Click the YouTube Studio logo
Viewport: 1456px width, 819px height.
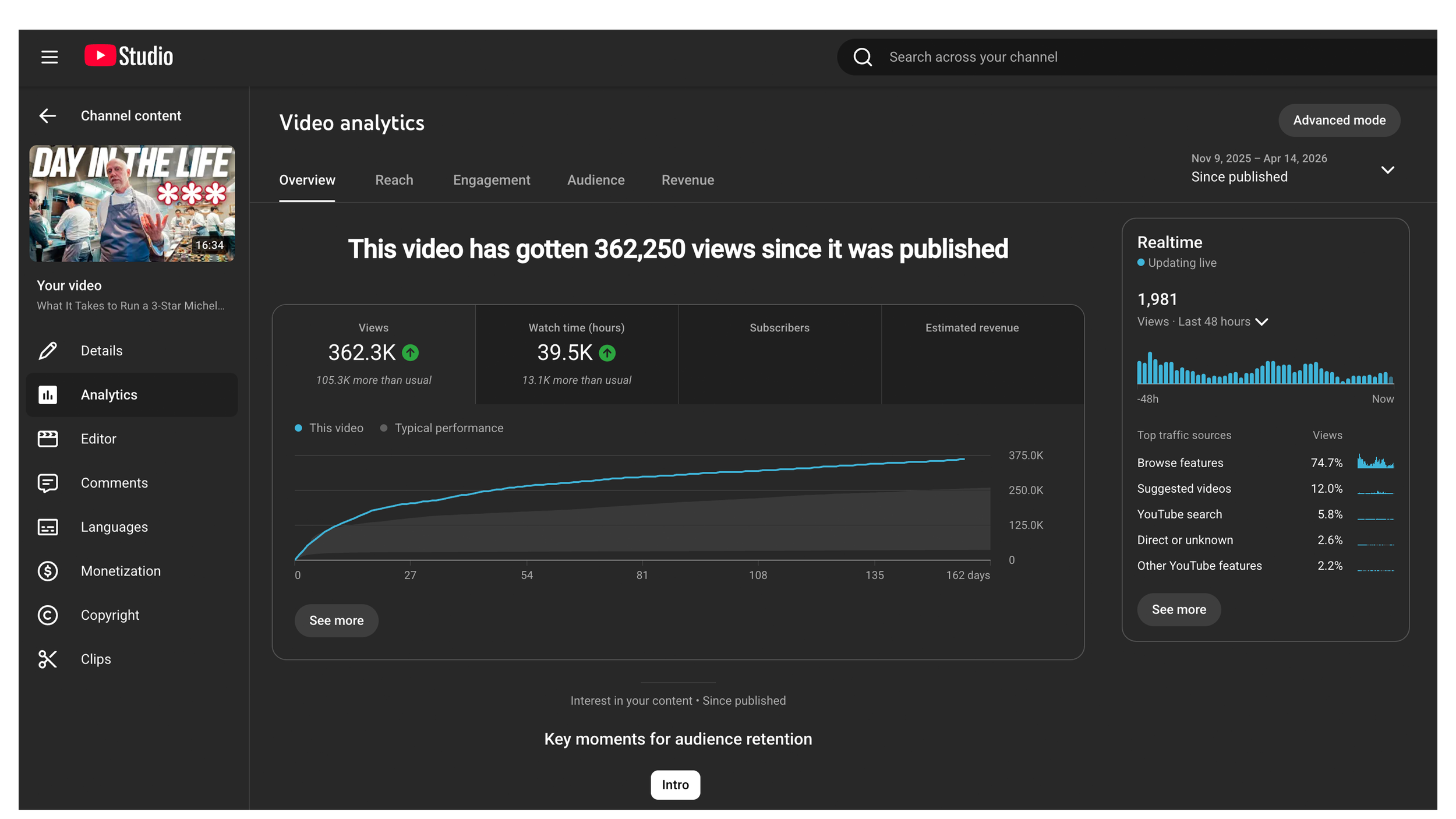coord(129,57)
